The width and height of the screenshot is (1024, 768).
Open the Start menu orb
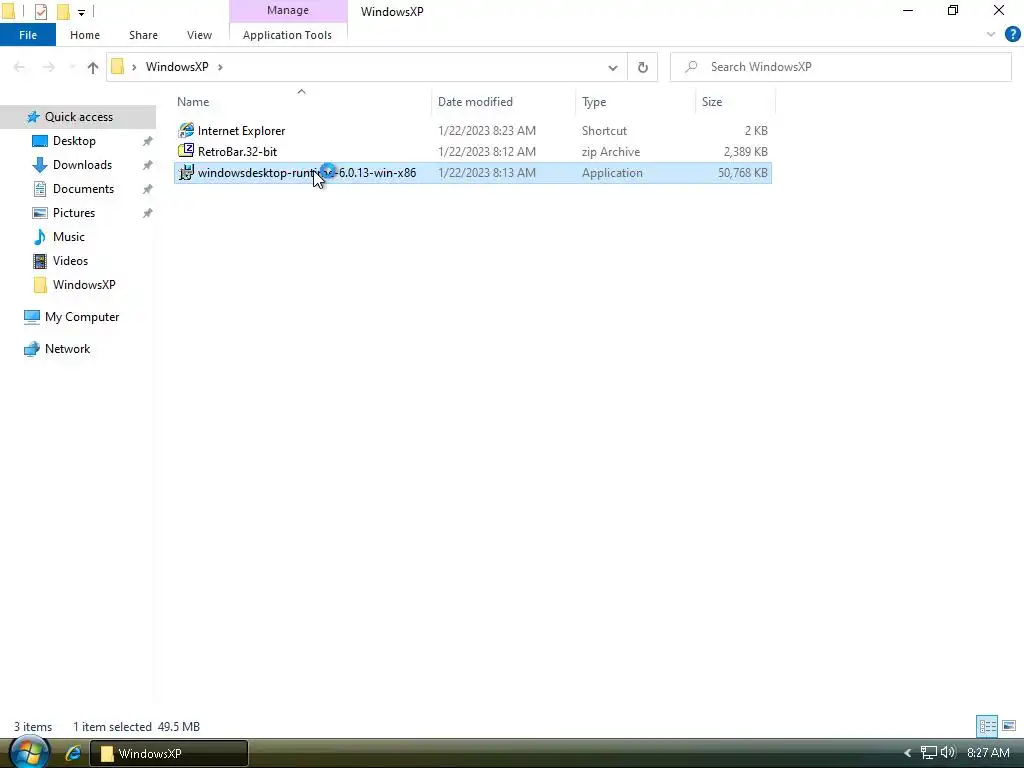(28, 752)
